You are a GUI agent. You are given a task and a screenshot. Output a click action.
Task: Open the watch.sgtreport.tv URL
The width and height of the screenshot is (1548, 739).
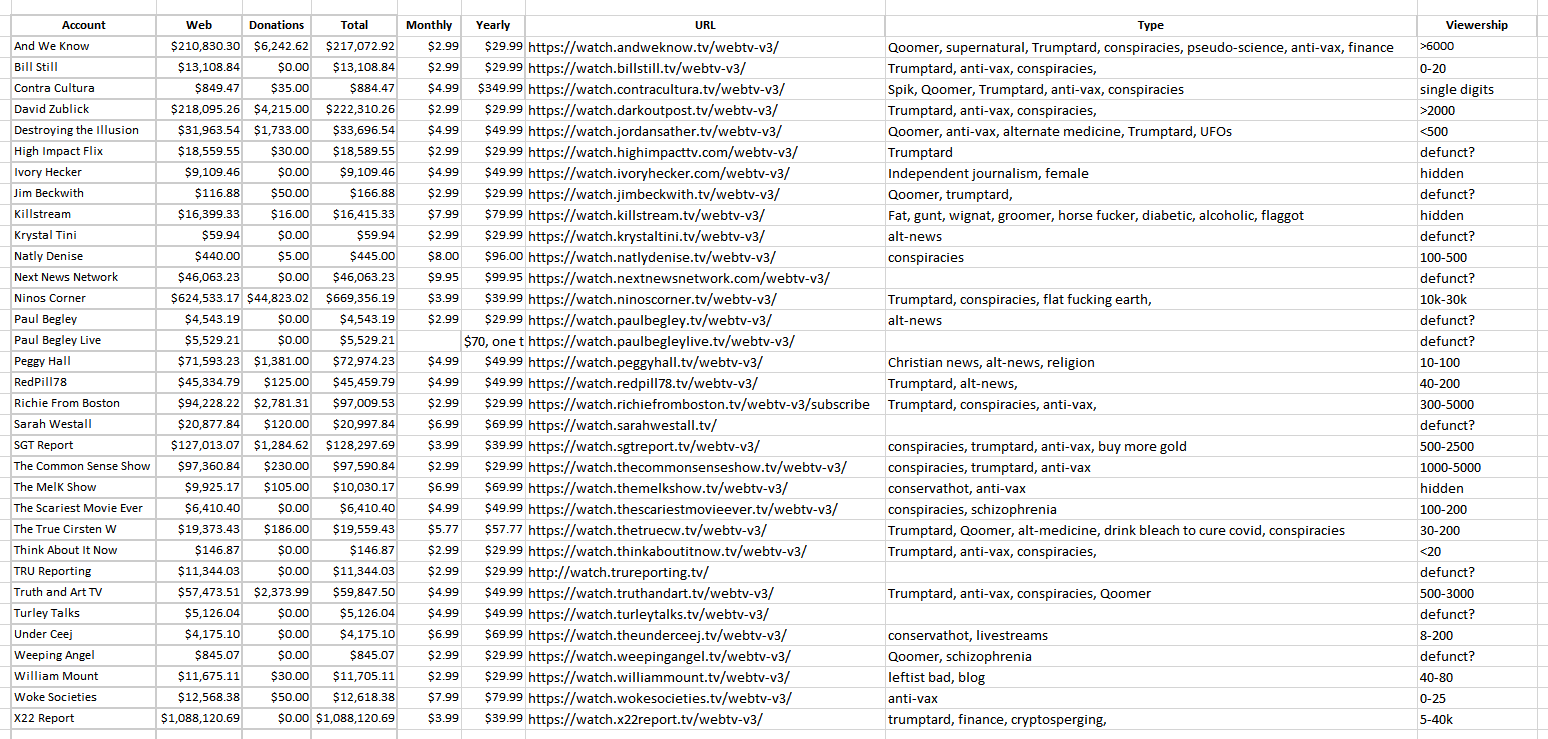pos(643,446)
